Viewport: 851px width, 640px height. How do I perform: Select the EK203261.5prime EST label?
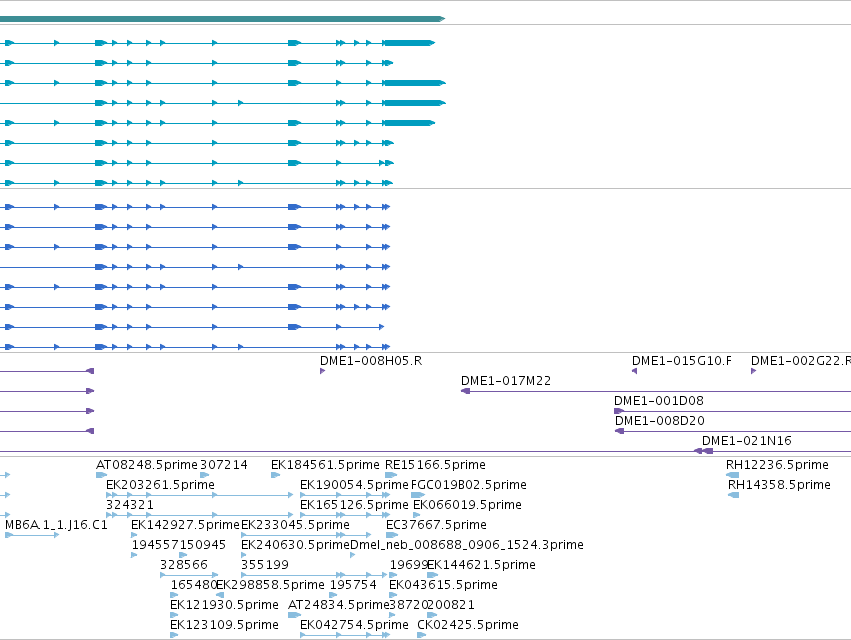click(x=160, y=485)
